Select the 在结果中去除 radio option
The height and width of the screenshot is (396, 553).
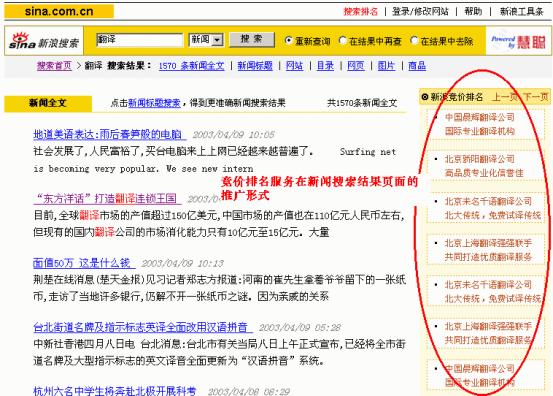414,41
